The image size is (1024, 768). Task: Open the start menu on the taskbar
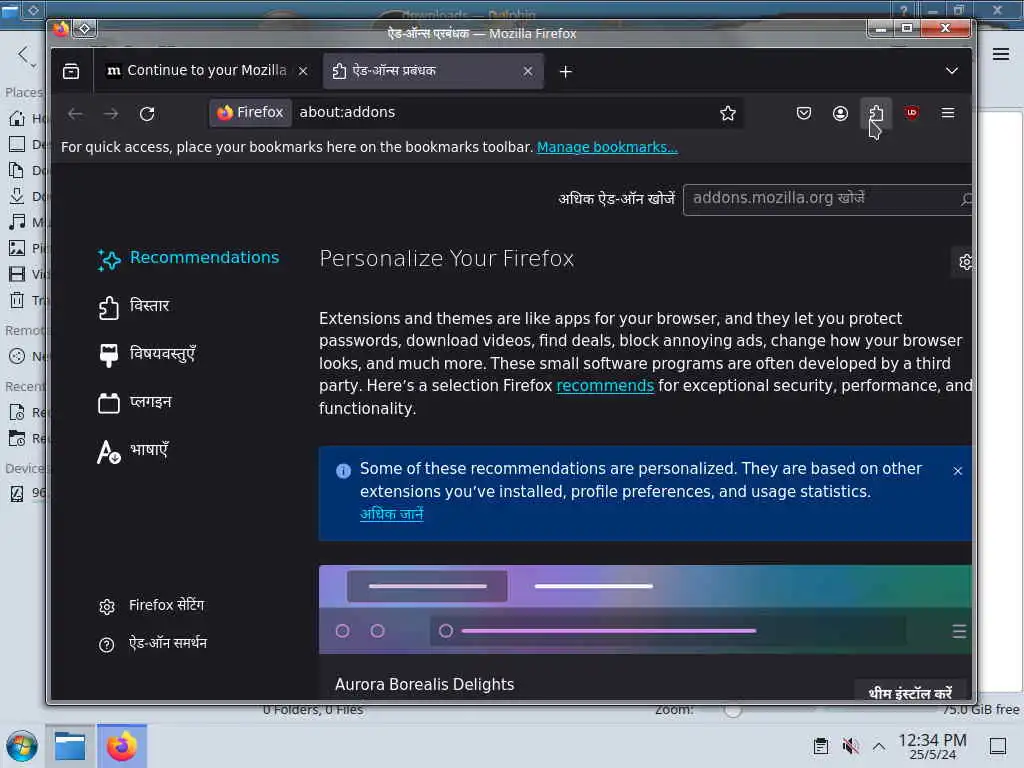pyautogui.click(x=22, y=746)
